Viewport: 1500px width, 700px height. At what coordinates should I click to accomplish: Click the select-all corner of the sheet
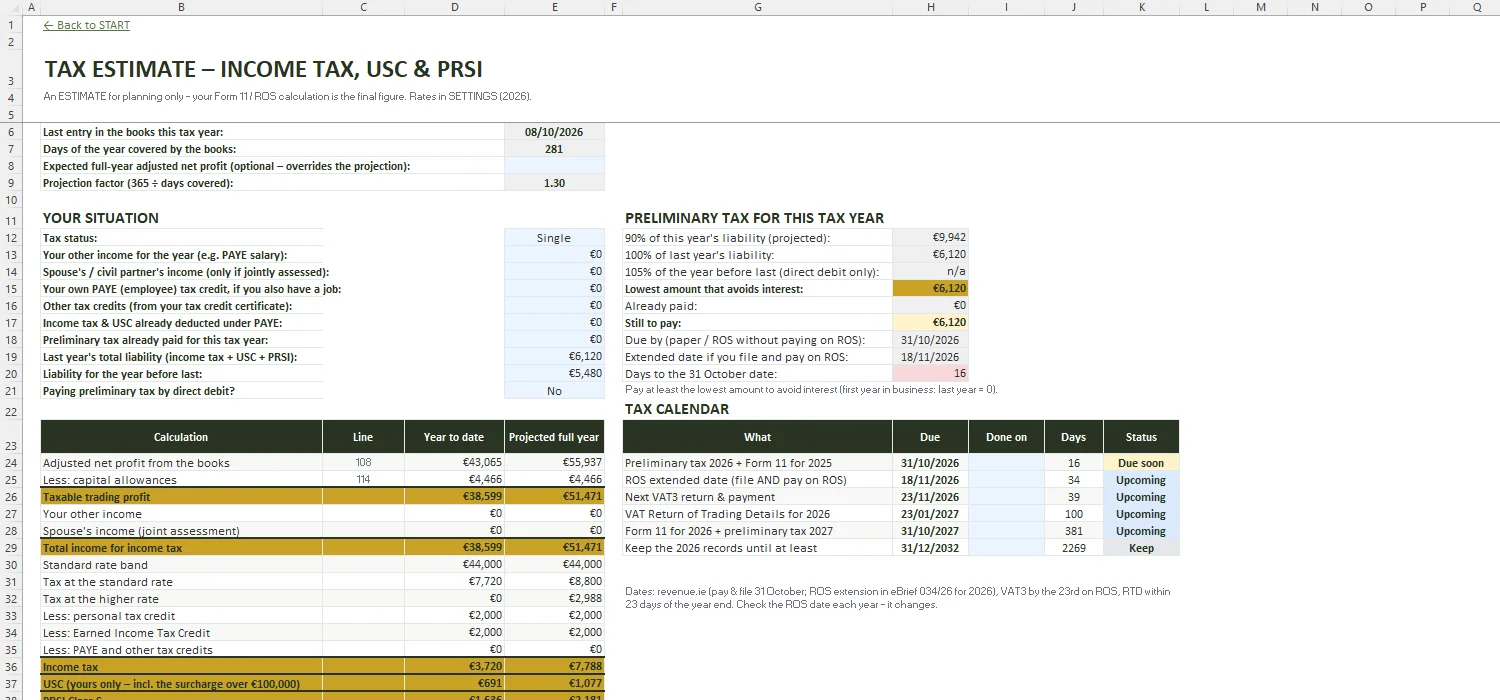click(10, 7)
